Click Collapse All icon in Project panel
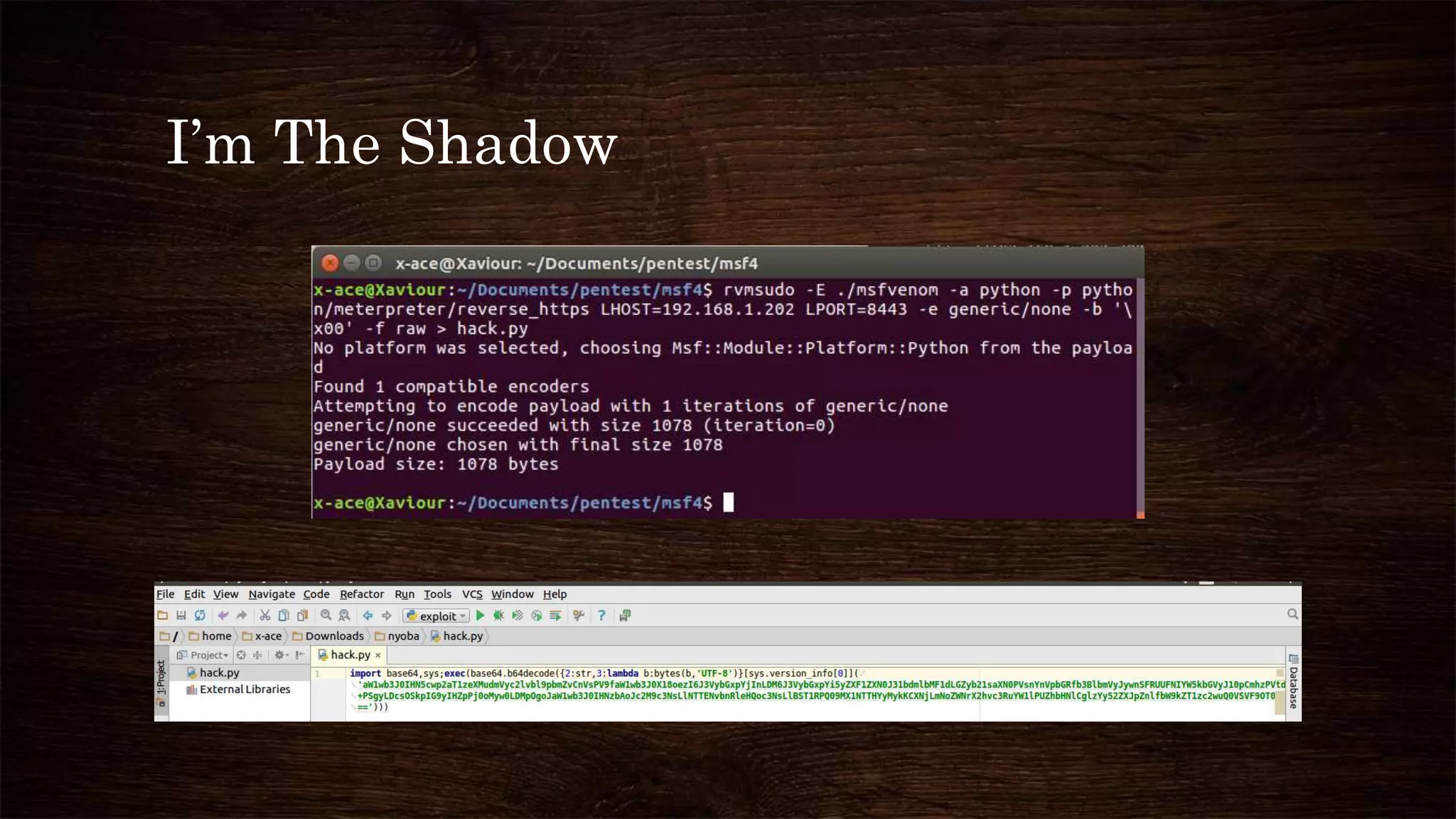This screenshot has width=1456, height=819. (257, 655)
